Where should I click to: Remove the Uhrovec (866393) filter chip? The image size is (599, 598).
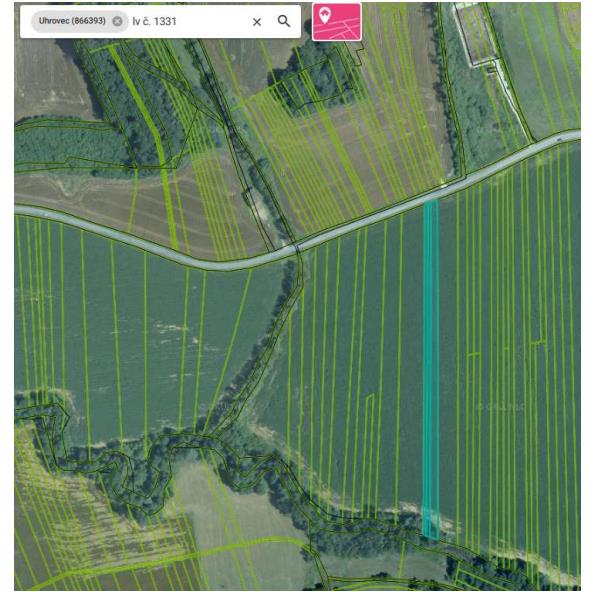(x=117, y=21)
